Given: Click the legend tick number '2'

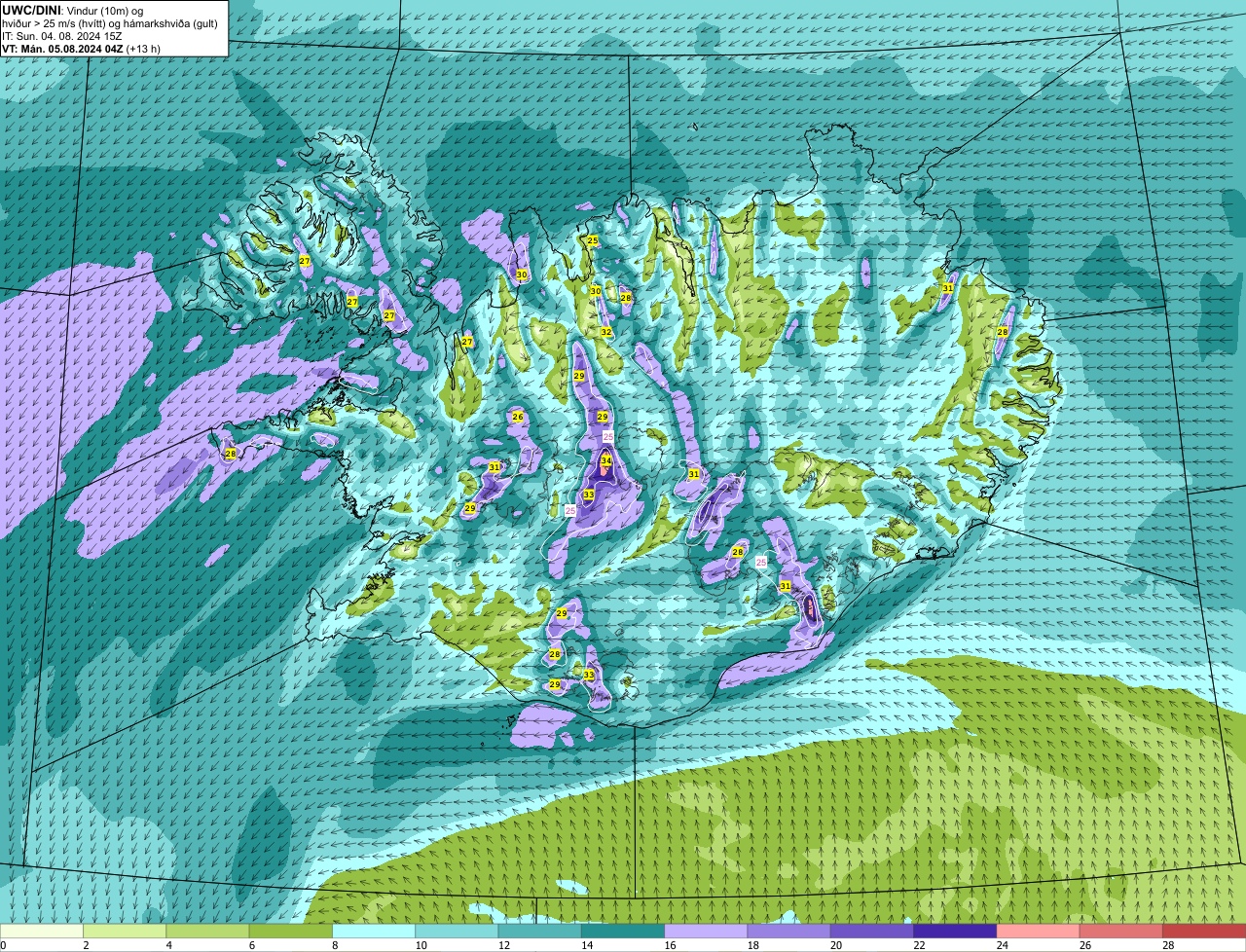Looking at the screenshot, I should pos(86,945).
